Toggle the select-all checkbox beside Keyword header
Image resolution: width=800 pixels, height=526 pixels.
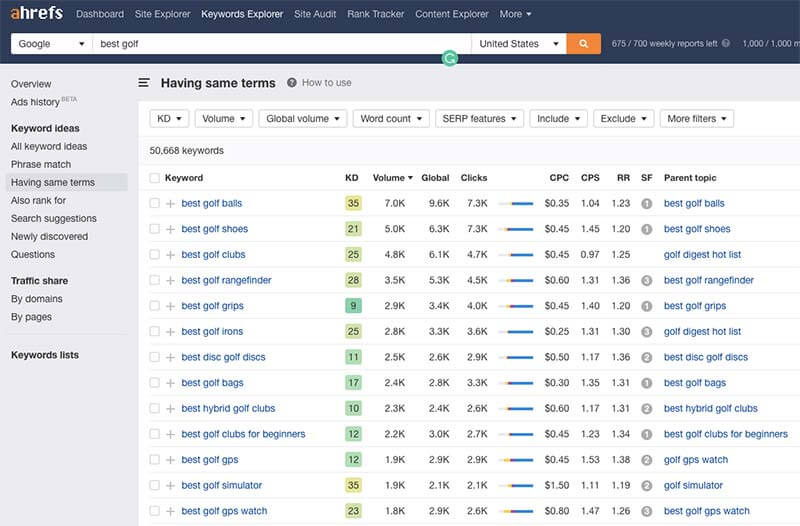tap(154, 178)
